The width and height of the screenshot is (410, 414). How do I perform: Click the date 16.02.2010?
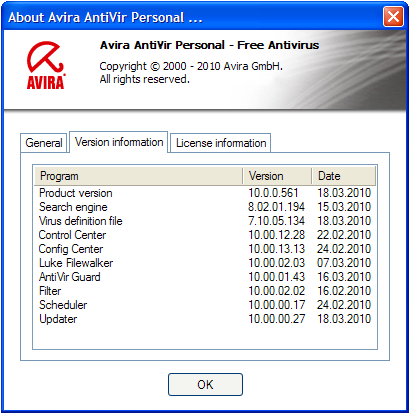click(x=344, y=291)
